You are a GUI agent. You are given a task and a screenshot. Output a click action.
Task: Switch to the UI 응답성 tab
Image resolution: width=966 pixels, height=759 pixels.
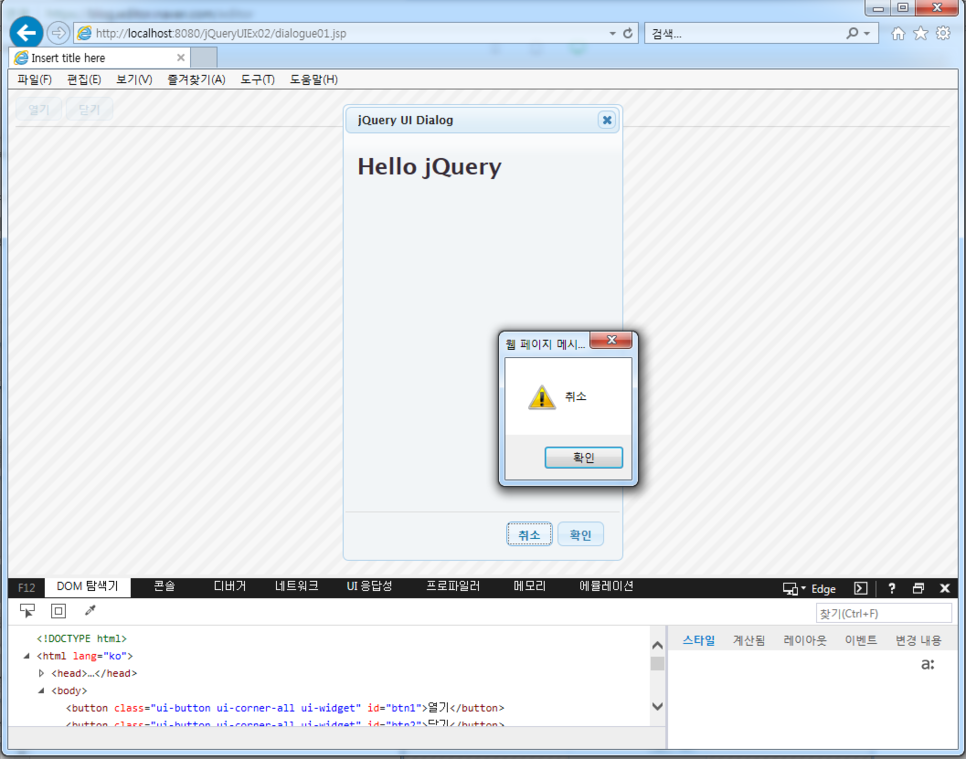(369, 586)
